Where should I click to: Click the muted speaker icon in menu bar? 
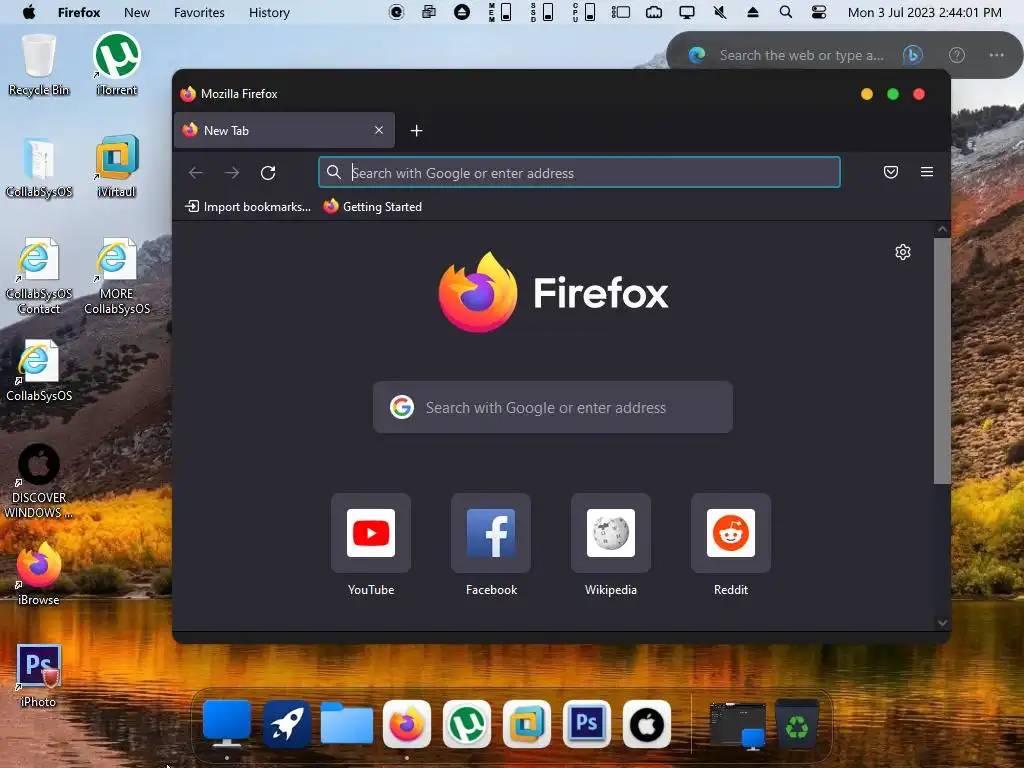[720, 12]
